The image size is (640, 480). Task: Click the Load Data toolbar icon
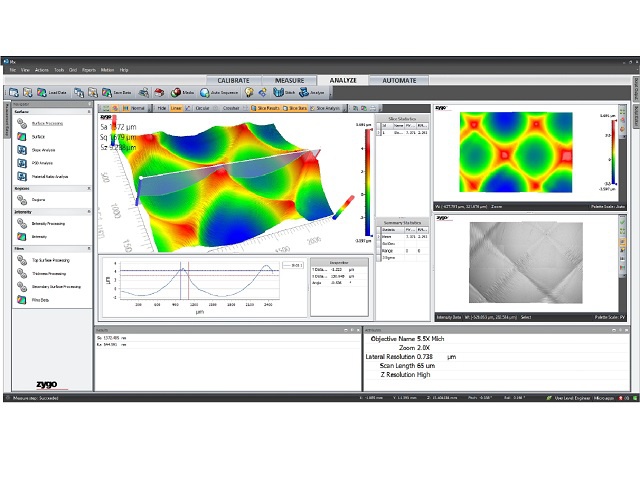(x=48, y=92)
